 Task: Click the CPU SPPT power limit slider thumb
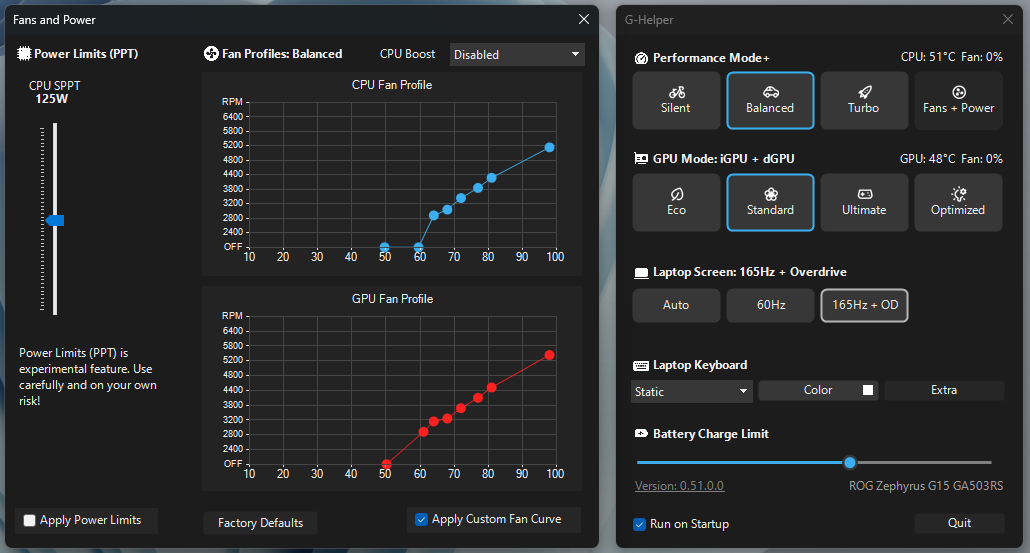(55, 221)
